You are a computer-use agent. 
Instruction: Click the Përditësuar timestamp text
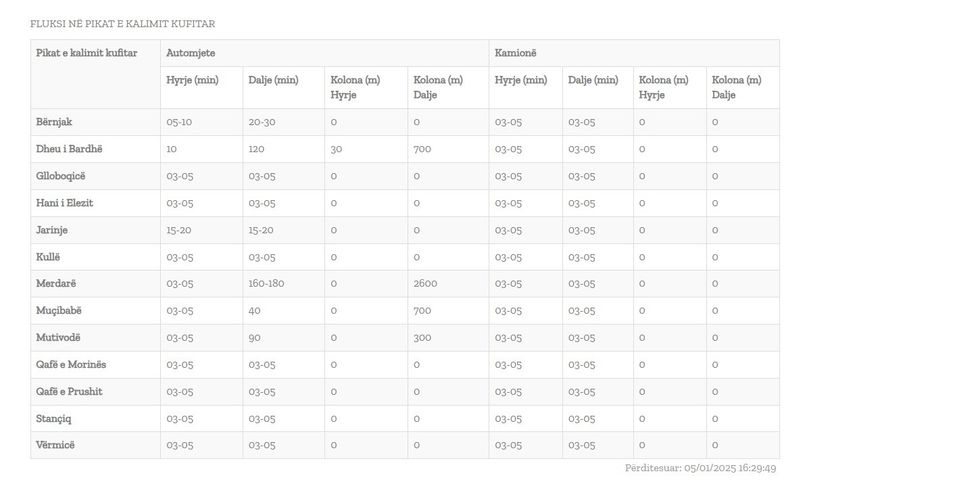700,468
